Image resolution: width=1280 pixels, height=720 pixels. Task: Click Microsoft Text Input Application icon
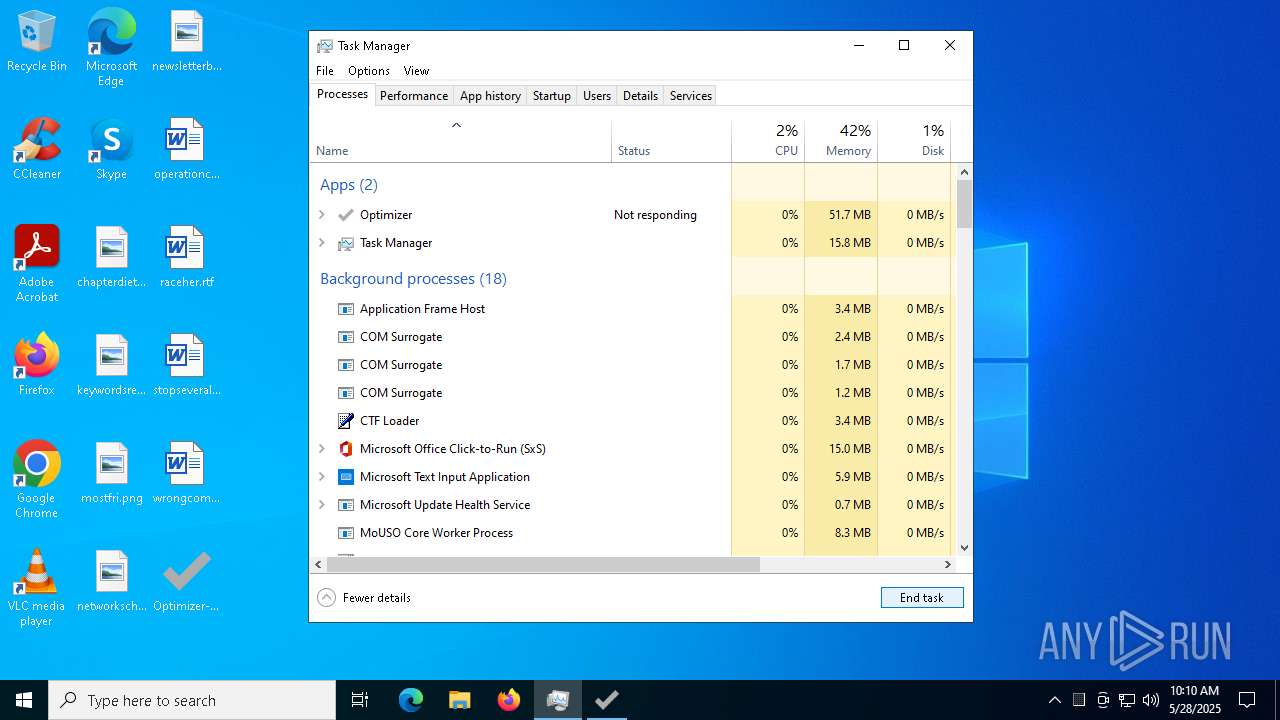346,477
